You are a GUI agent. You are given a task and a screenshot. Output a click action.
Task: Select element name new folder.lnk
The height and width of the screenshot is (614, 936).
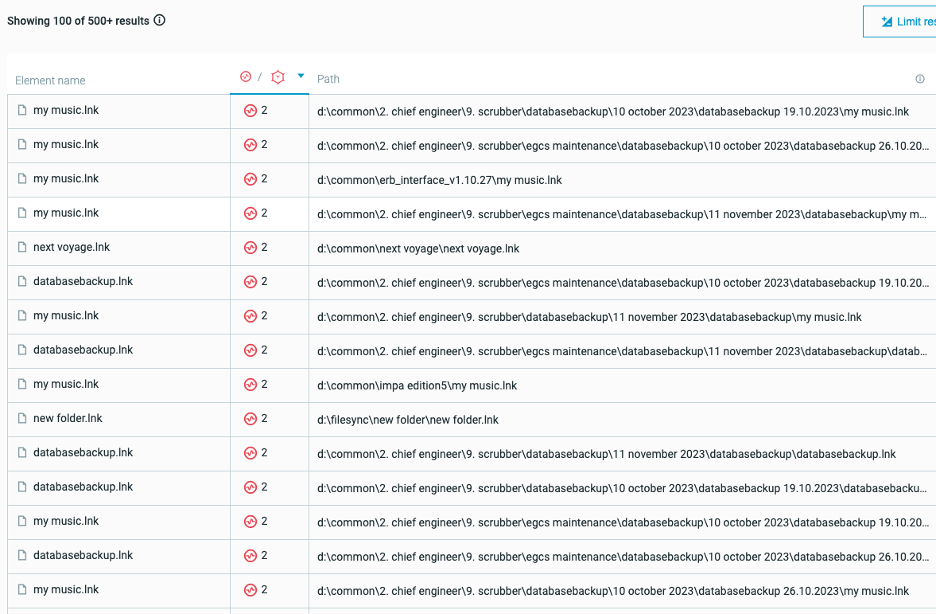[x=67, y=418]
